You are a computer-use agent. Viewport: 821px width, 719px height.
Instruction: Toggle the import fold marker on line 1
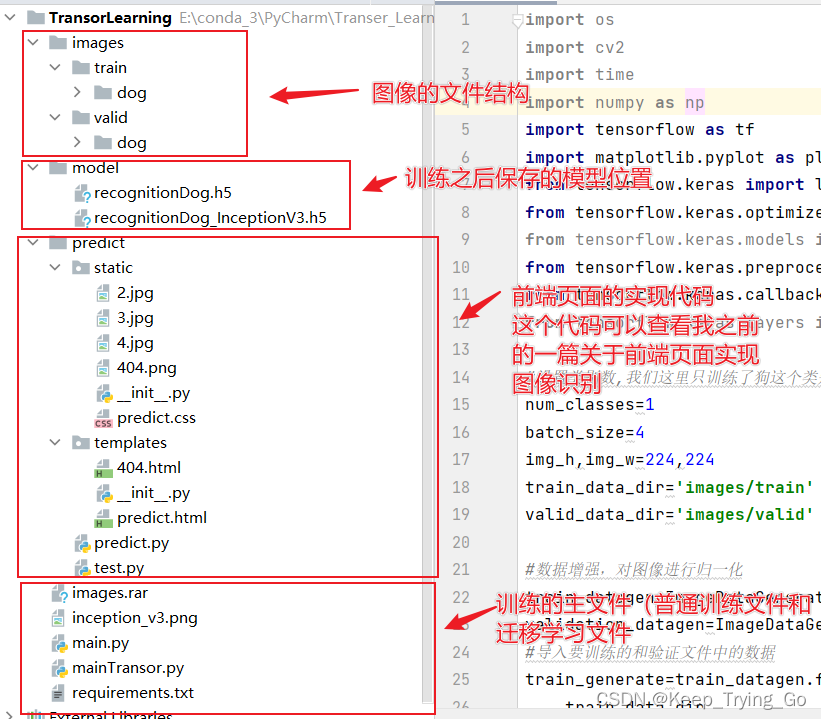(x=517, y=20)
